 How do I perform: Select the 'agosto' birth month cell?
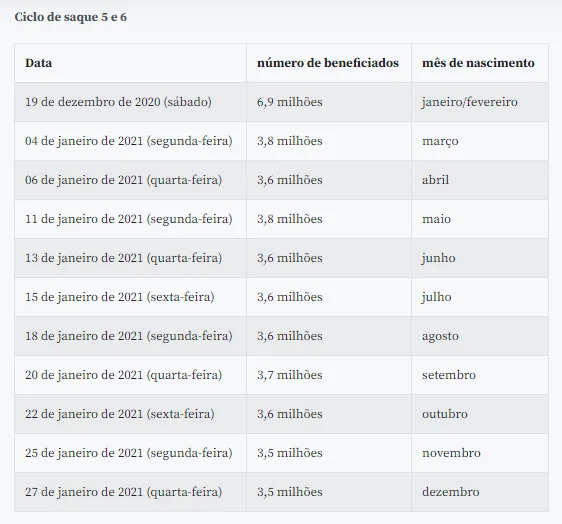[480, 336]
